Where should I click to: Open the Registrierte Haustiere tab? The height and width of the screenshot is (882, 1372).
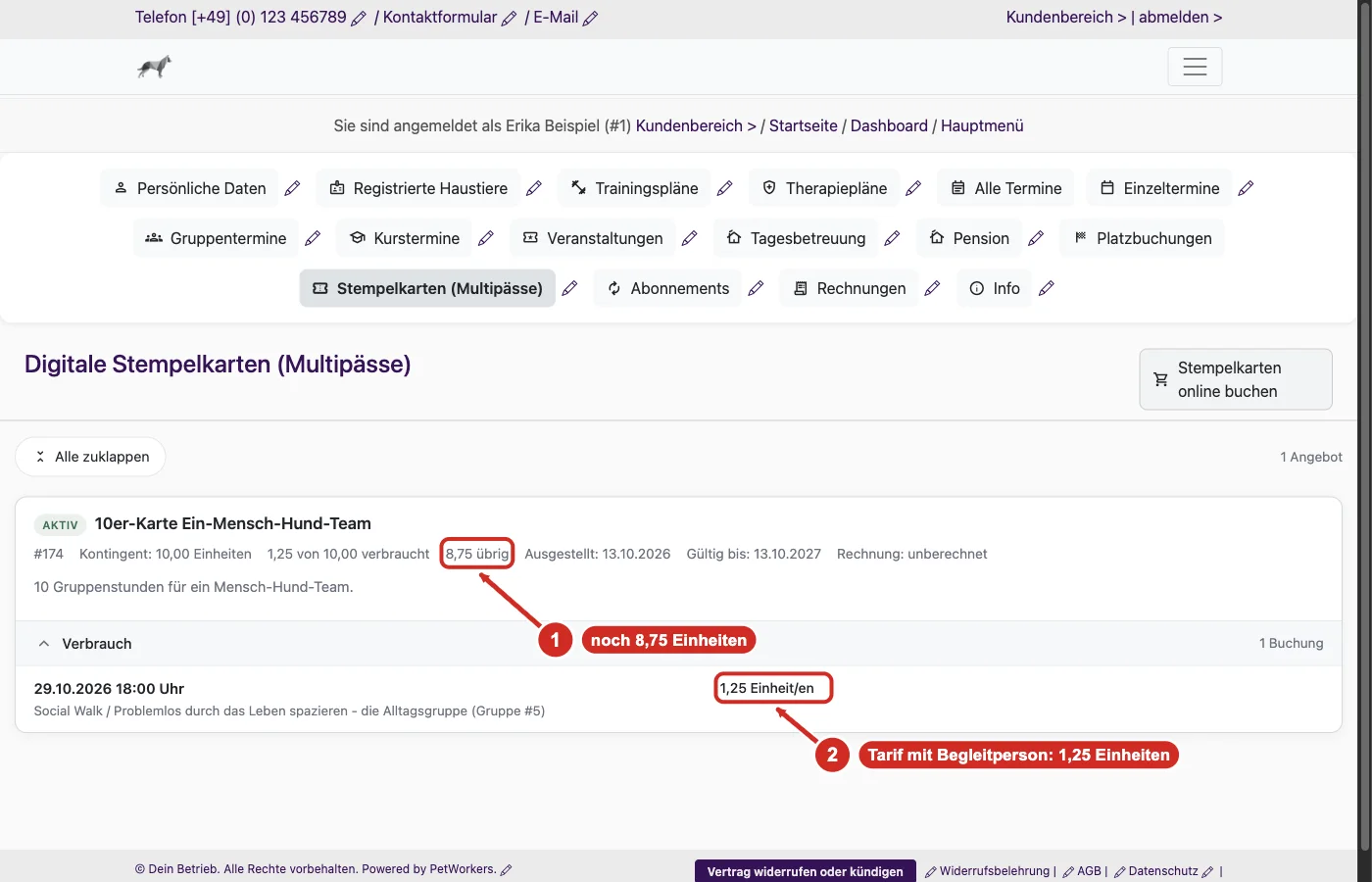418,188
